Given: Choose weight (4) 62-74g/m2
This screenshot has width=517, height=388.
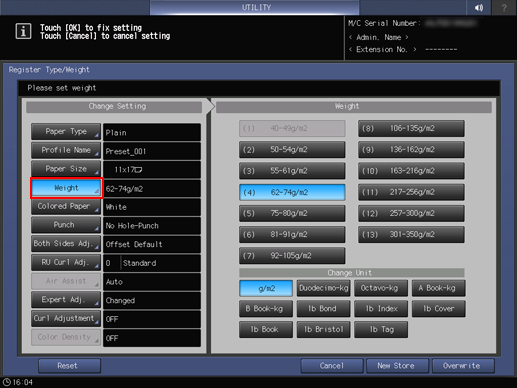Looking at the screenshot, I should tap(292, 192).
